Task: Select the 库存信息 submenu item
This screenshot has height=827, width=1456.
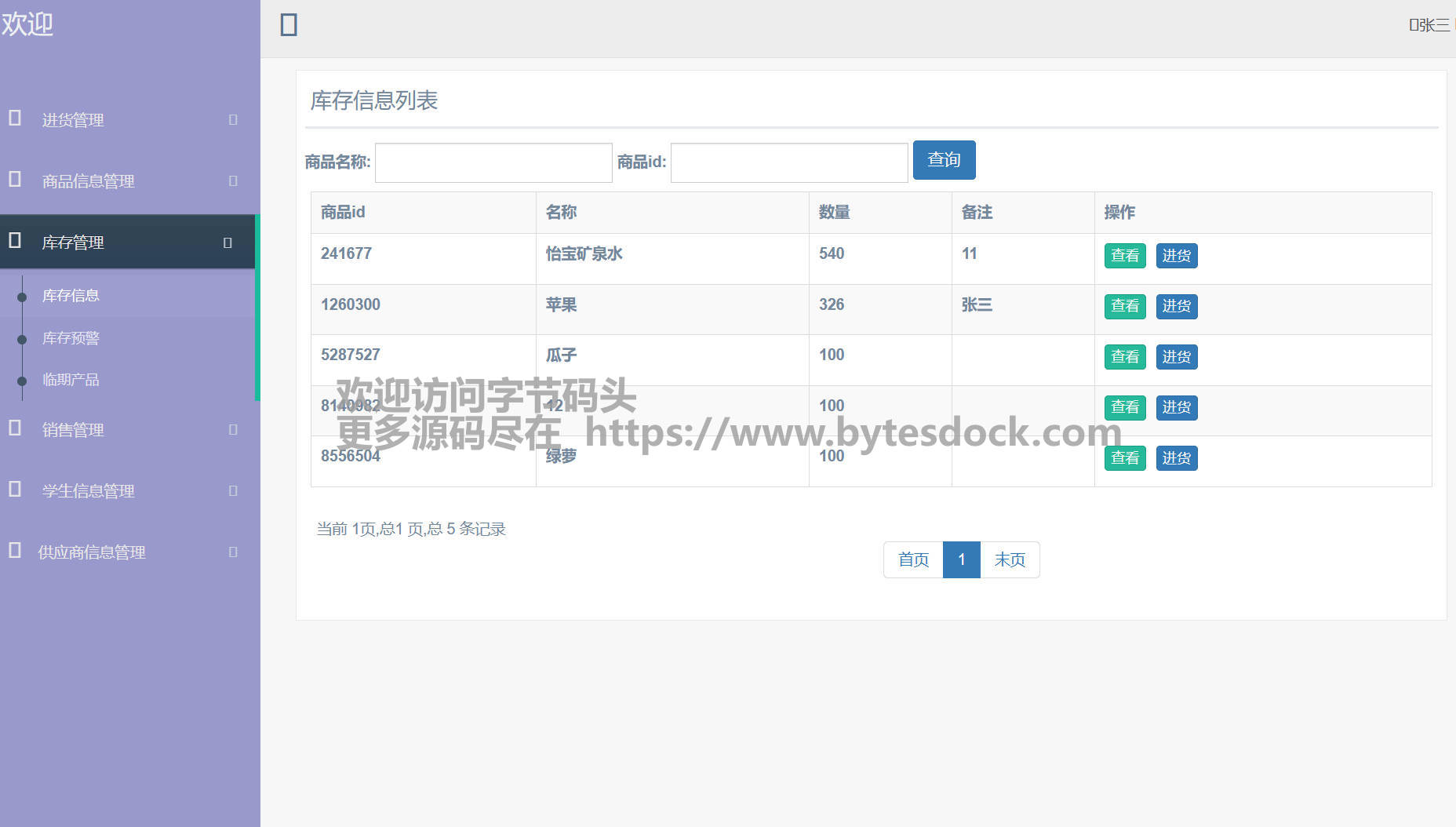Action: (x=71, y=296)
